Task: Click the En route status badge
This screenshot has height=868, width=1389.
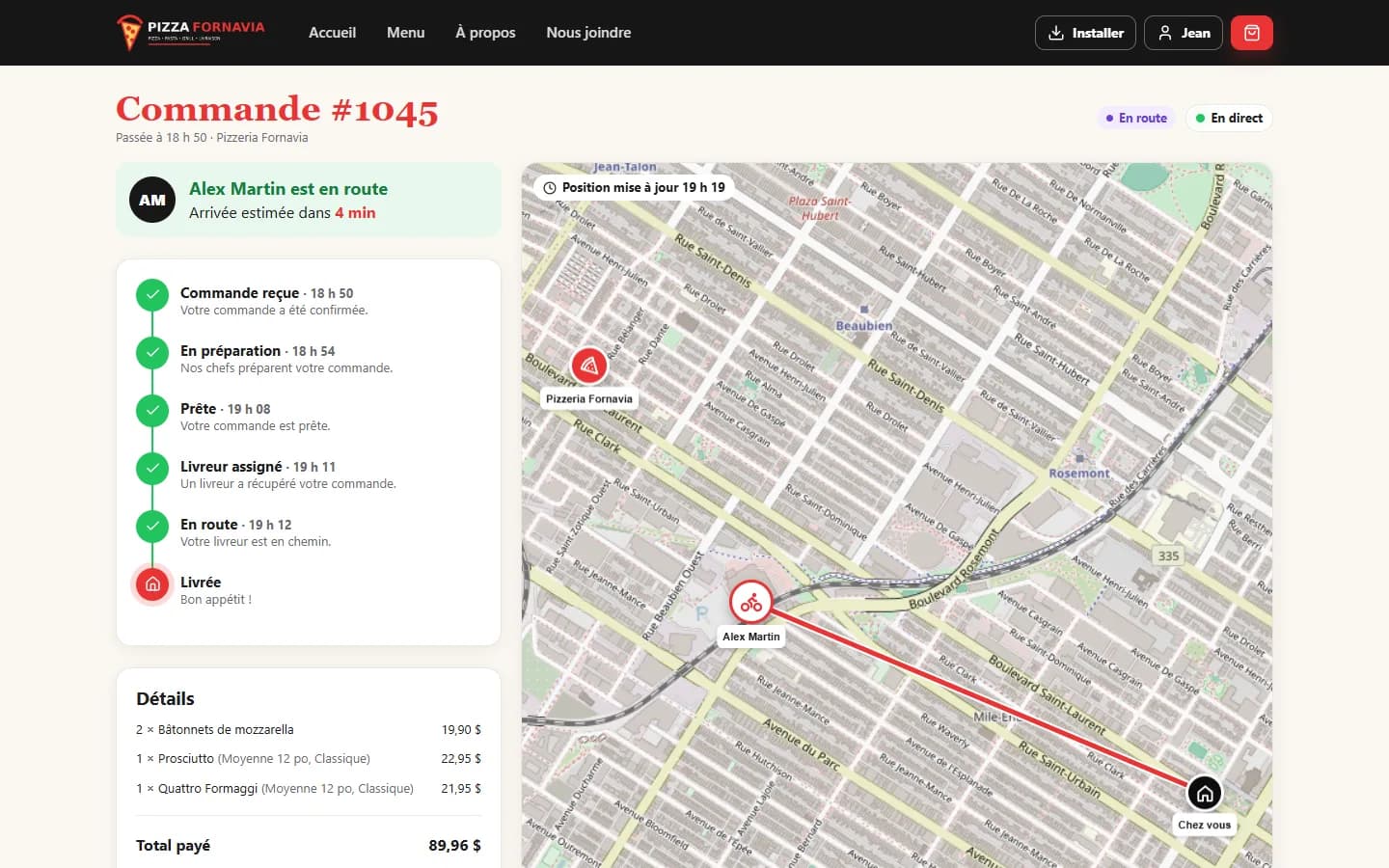Action: point(1136,118)
